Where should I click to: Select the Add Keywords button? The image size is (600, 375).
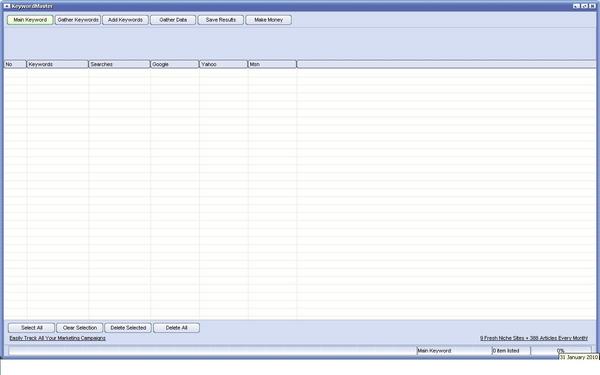126,20
